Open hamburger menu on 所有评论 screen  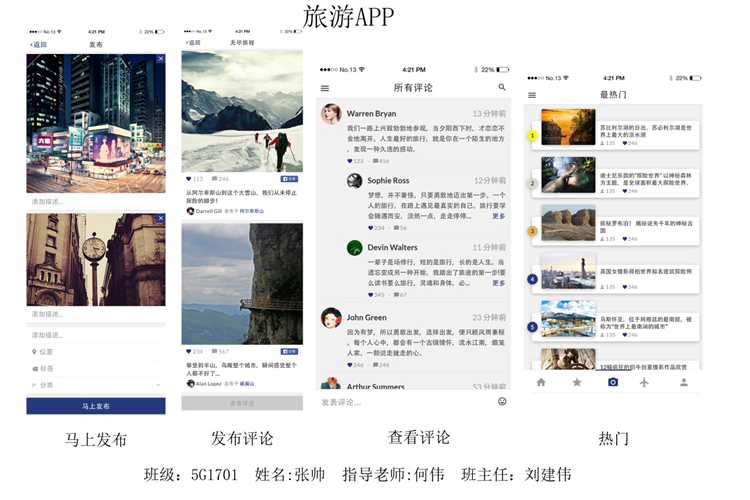[325, 88]
